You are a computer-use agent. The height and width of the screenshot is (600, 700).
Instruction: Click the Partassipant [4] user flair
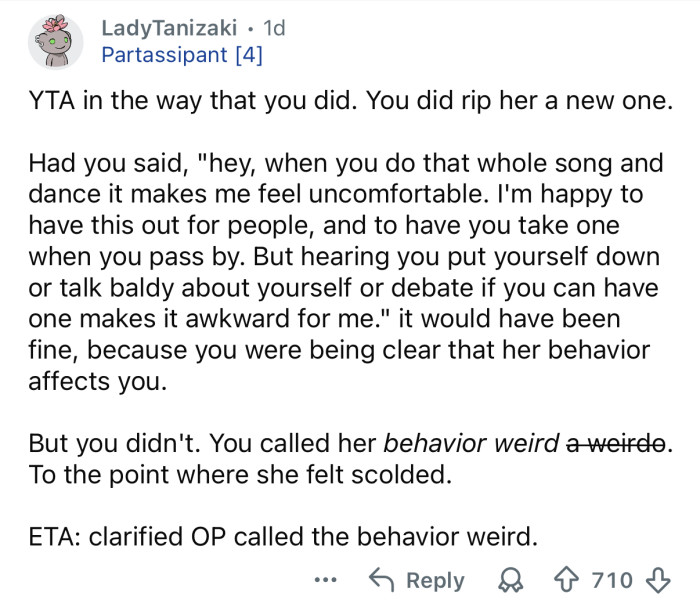[182, 54]
